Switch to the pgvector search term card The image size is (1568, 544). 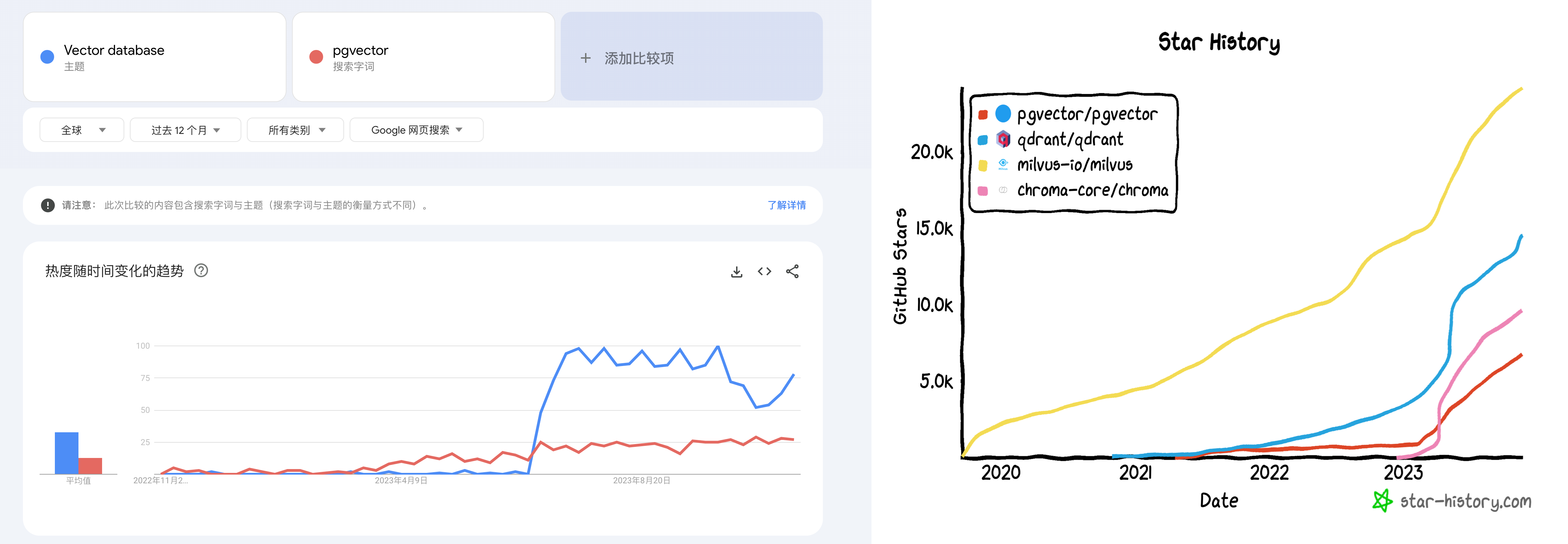pos(423,56)
